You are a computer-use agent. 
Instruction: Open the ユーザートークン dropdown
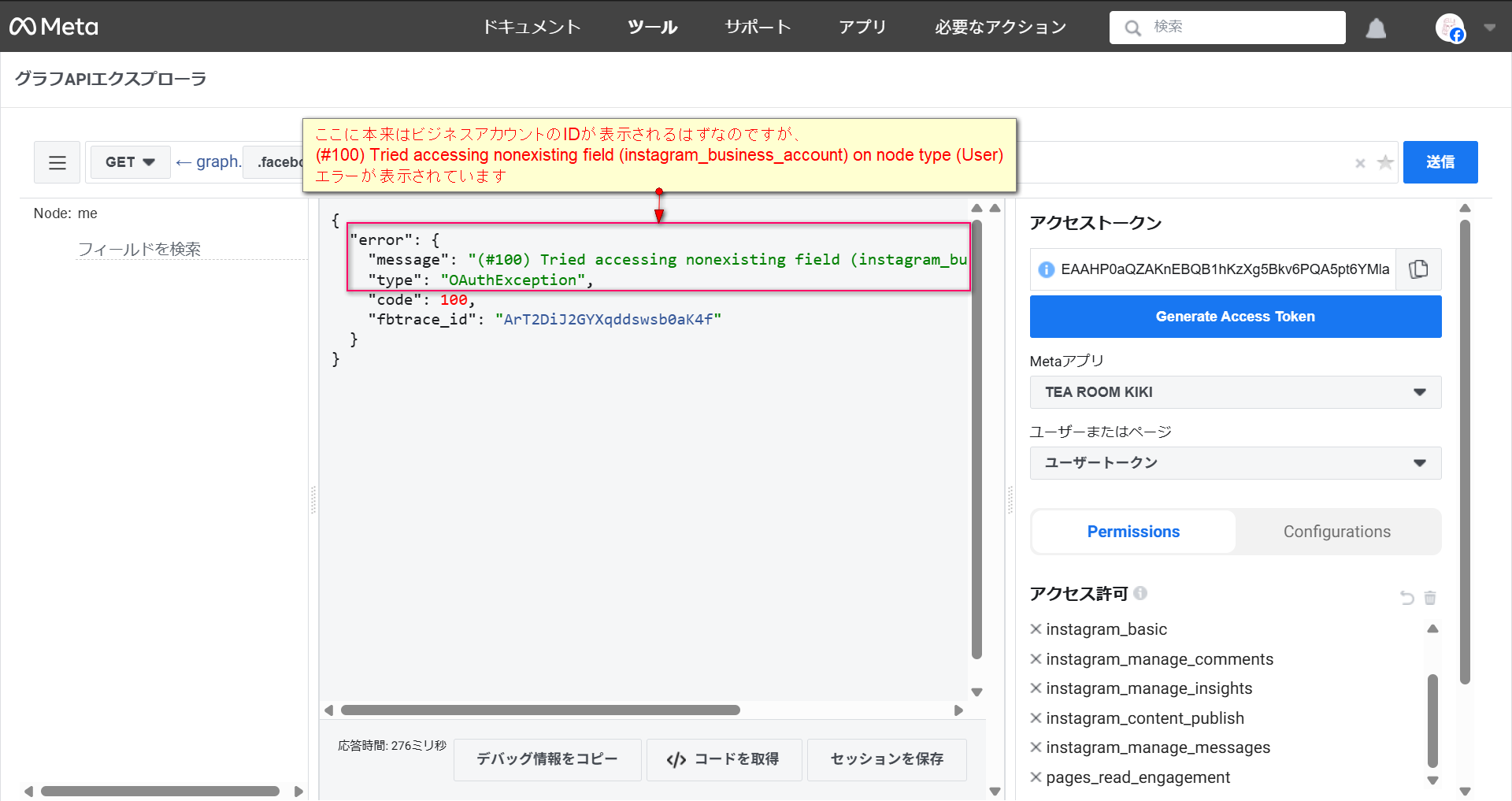(x=1235, y=463)
